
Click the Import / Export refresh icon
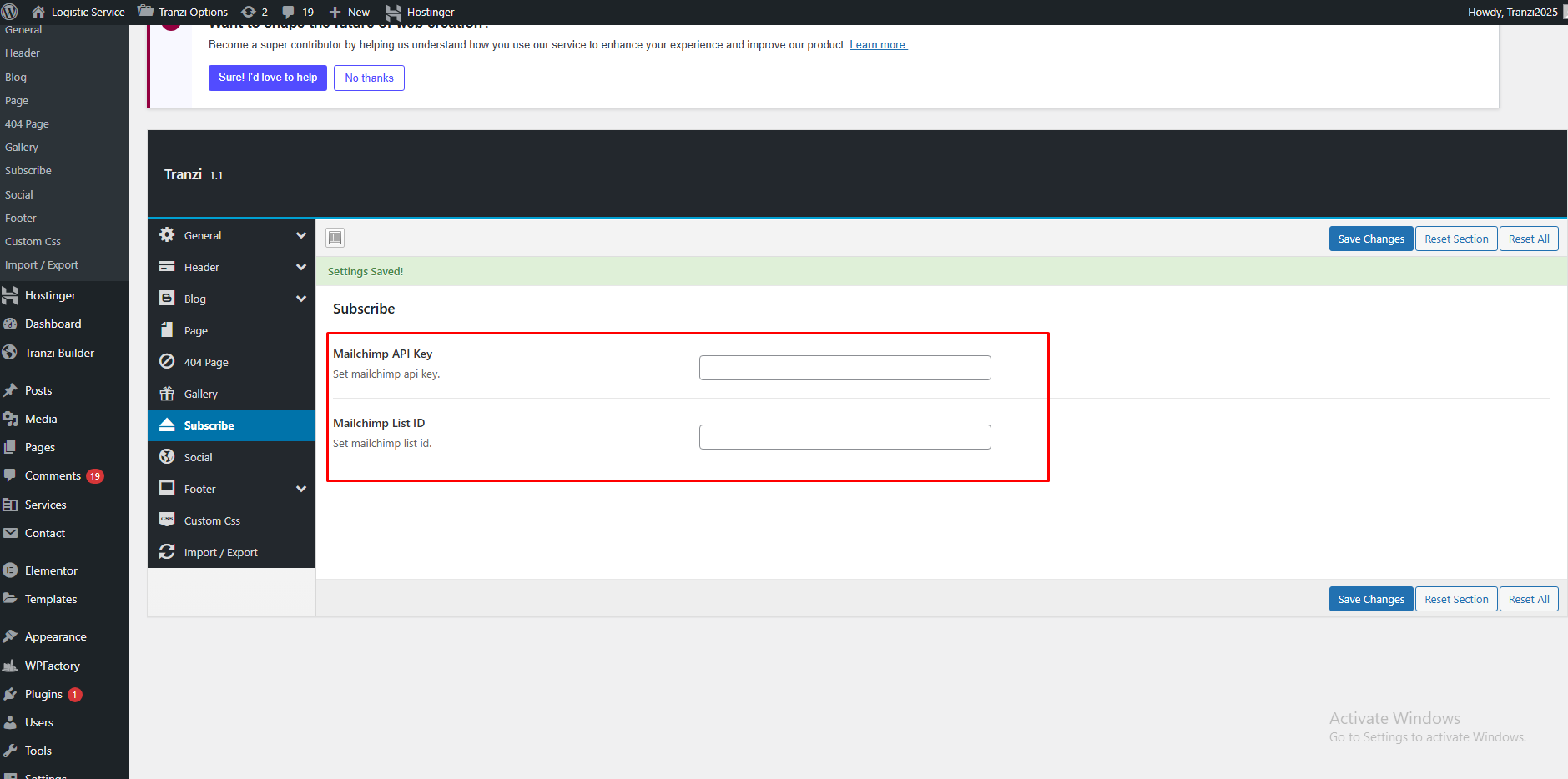pos(167,552)
